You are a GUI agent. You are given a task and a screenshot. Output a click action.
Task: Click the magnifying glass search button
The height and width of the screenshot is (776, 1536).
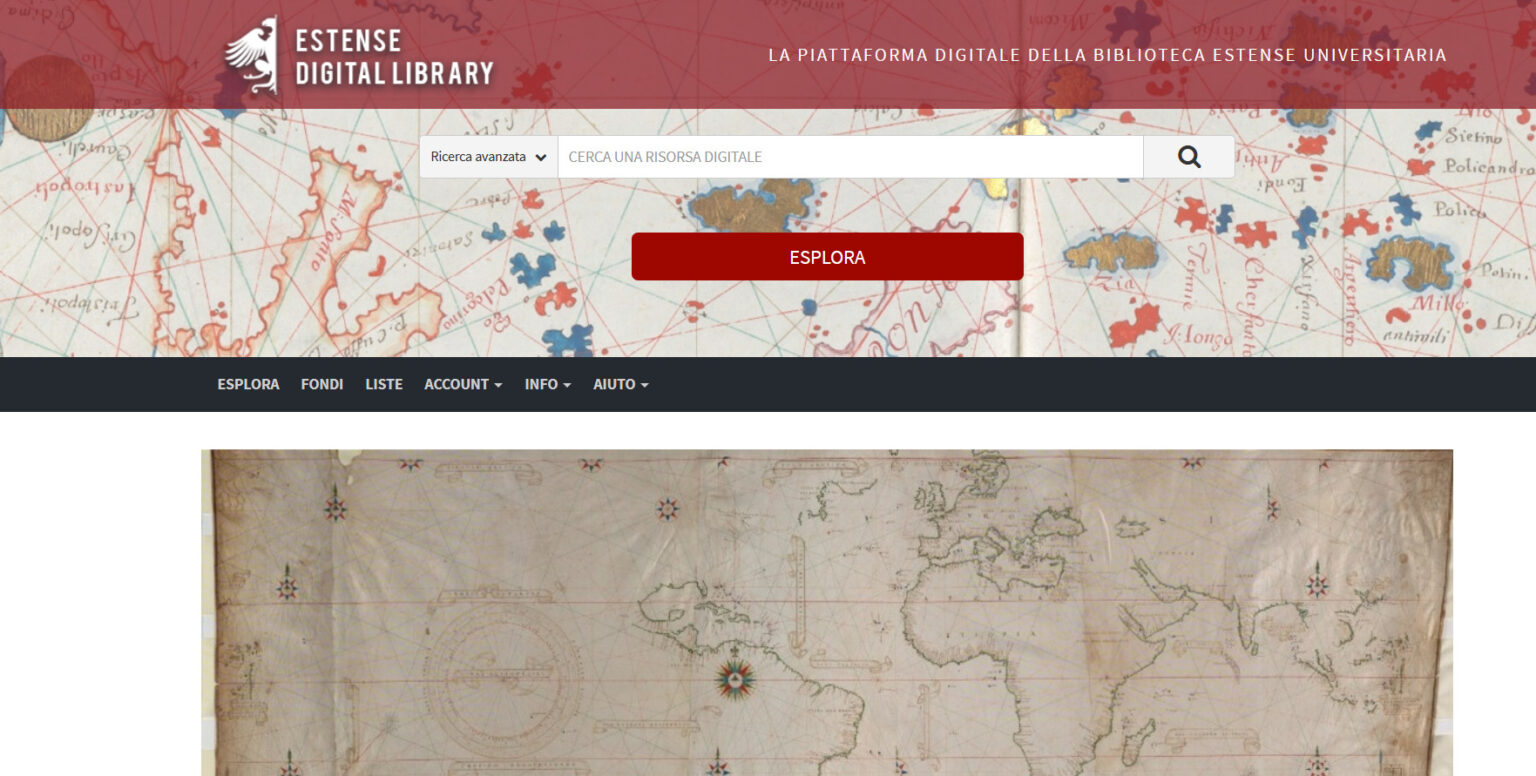[x=1189, y=157]
